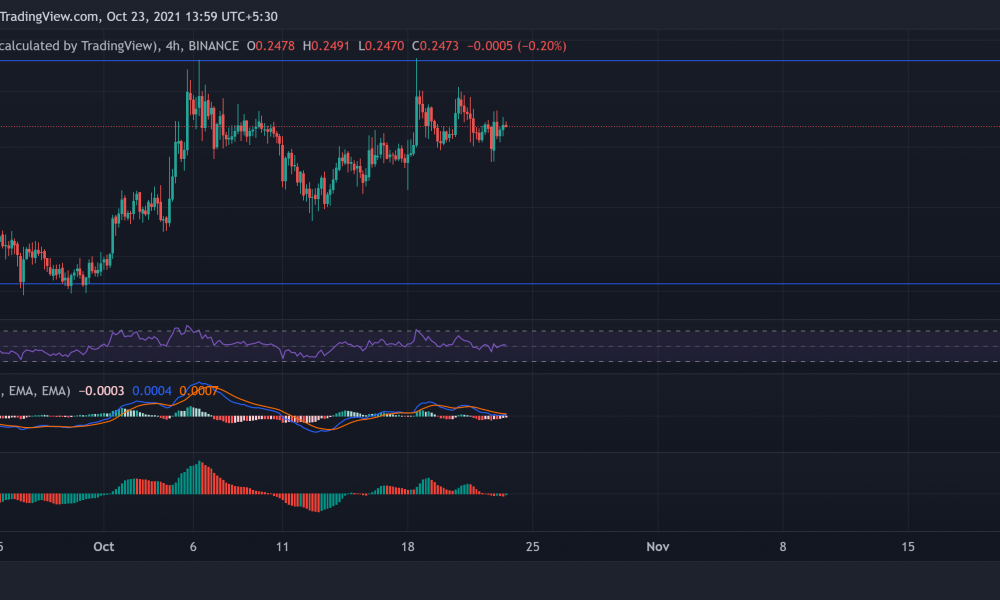Click the open value O0.2478

point(271,46)
